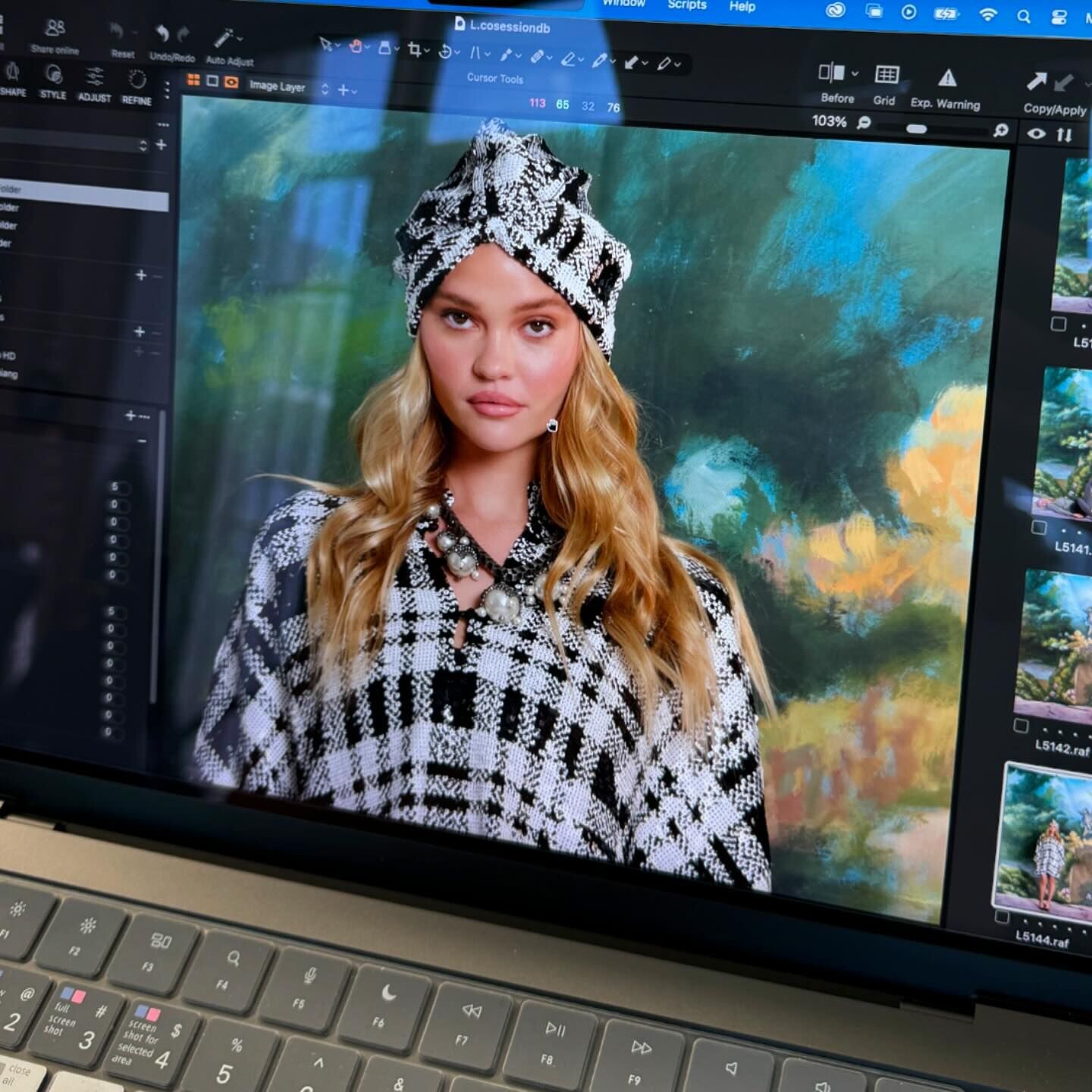Click the plus button beside panel selector
The height and width of the screenshot is (1092, 1092).
(x=161, y=144)
